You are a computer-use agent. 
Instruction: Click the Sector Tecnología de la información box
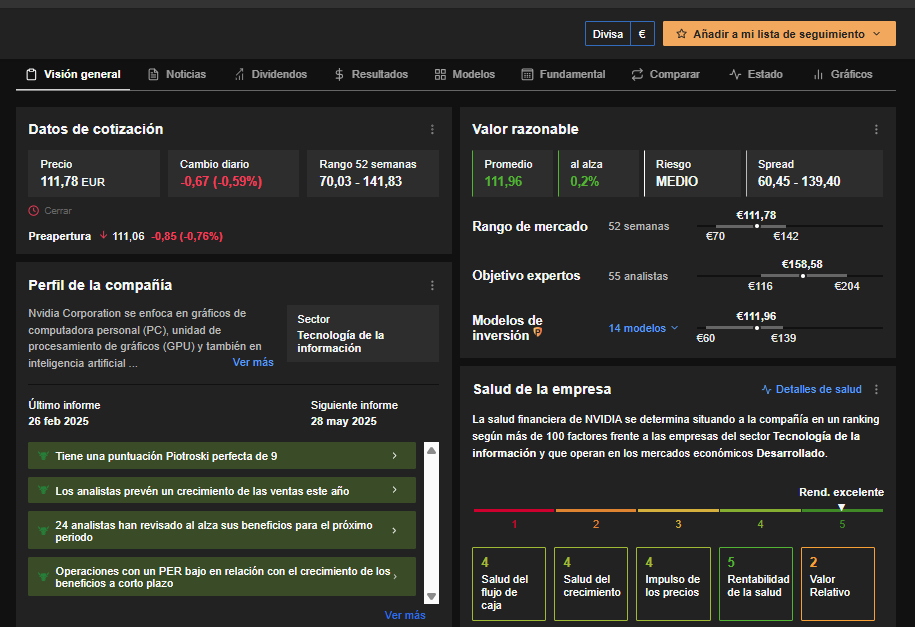click(x=363, y=333)
